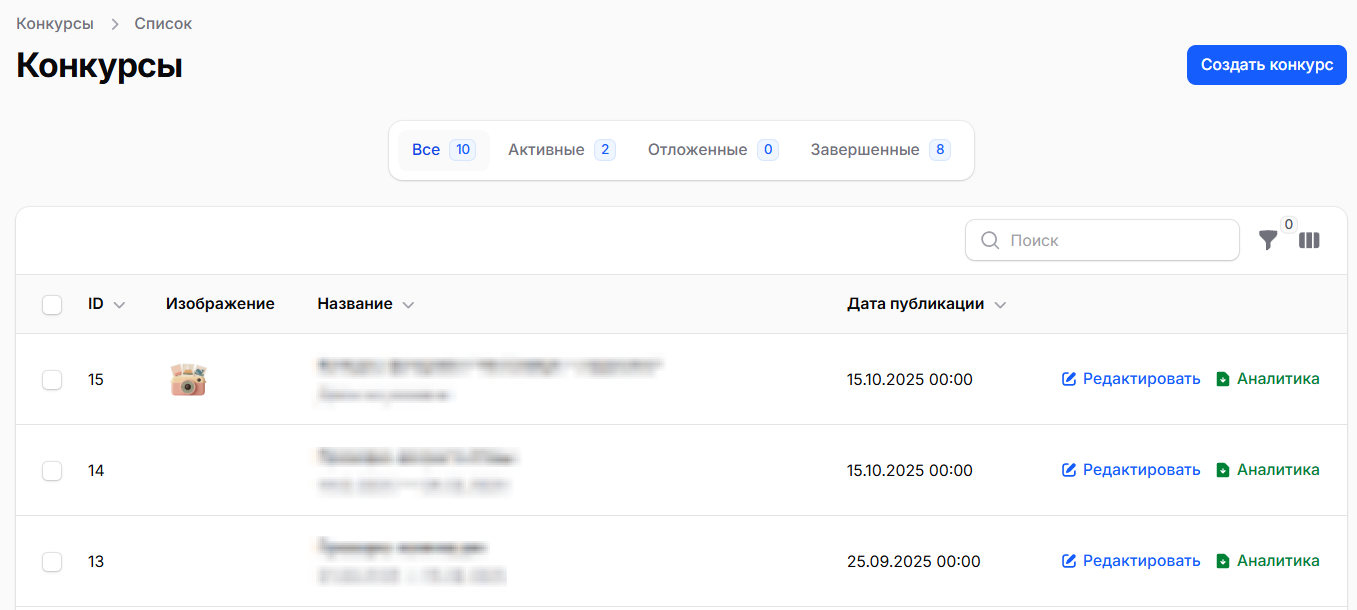The width and height of the screenshot is (1357, 610).
Task: Switch to the Все tab
Action: pos(443,150)
